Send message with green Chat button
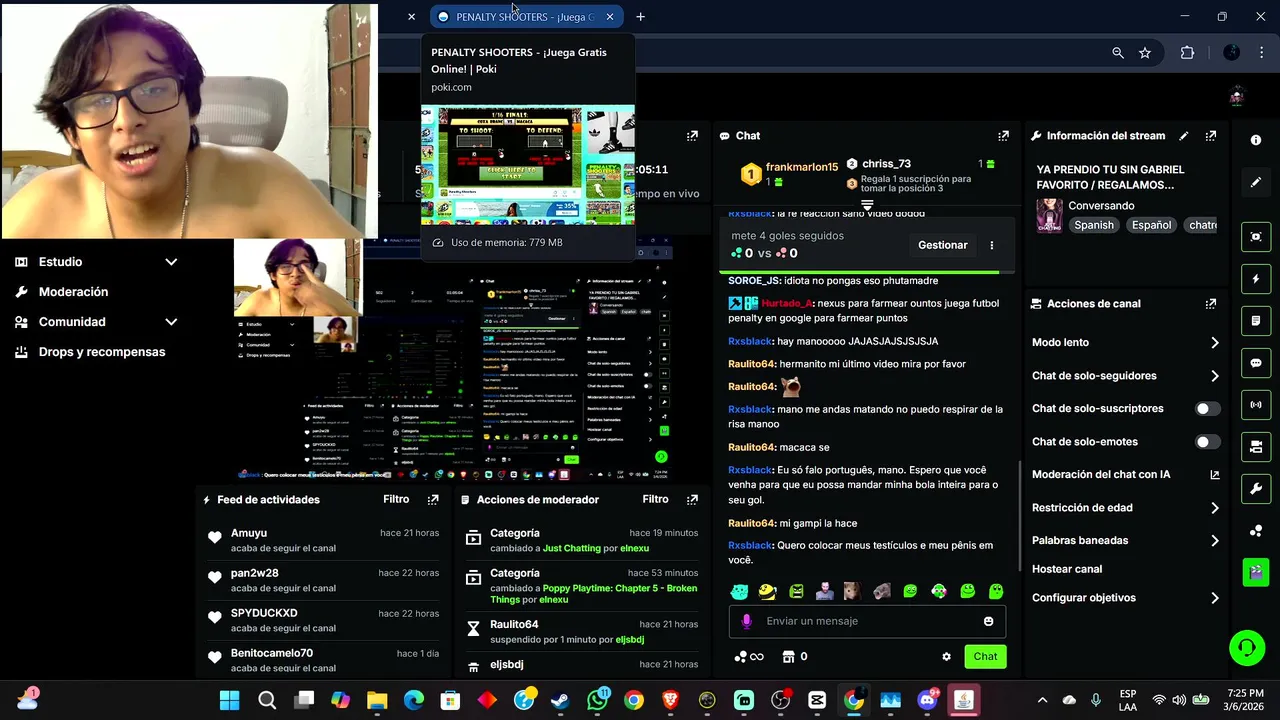The height and width of the screenshot is (720, 1280). click(986, 657)
